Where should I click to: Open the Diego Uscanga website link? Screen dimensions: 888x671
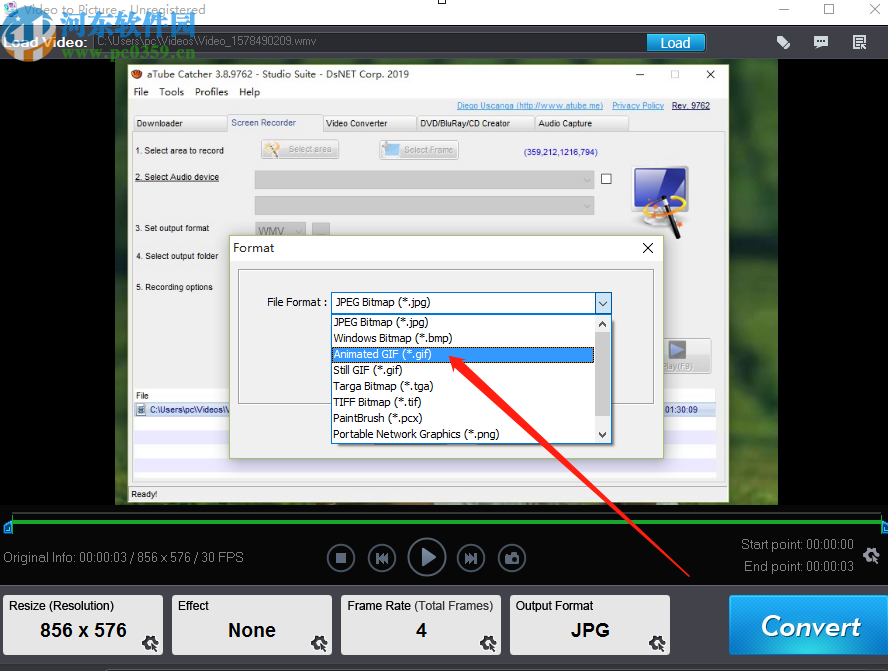[530, 106]
